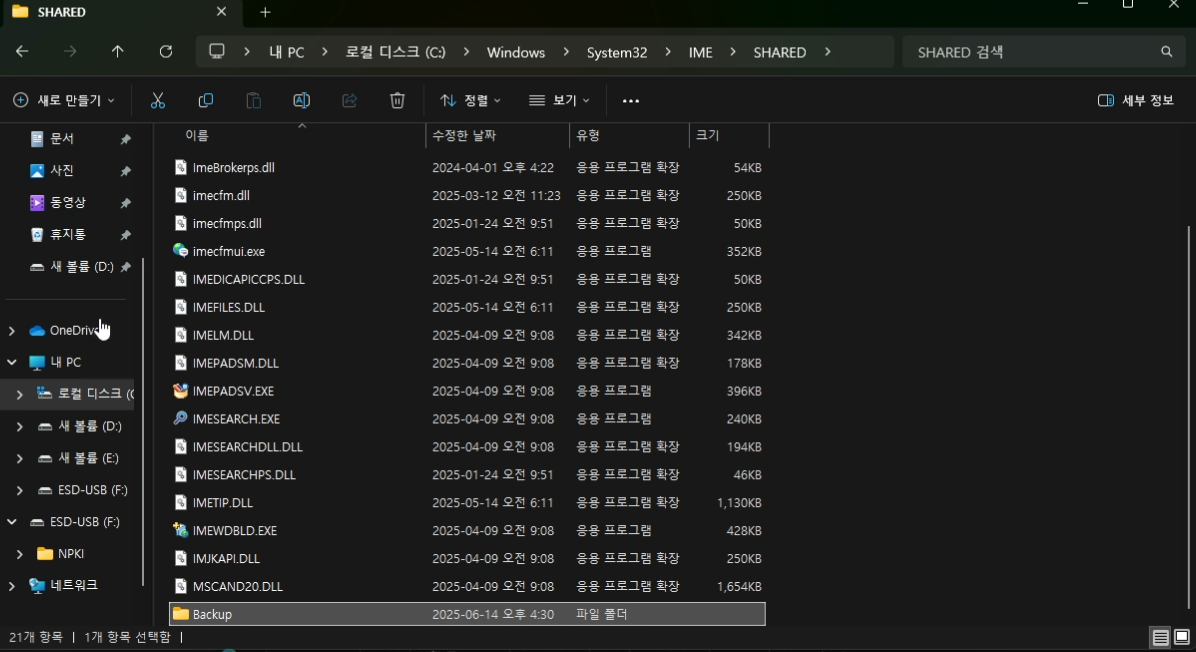Open the three-dots more options menu
The height and width of the screenshot is (652, 1196).
631,101
